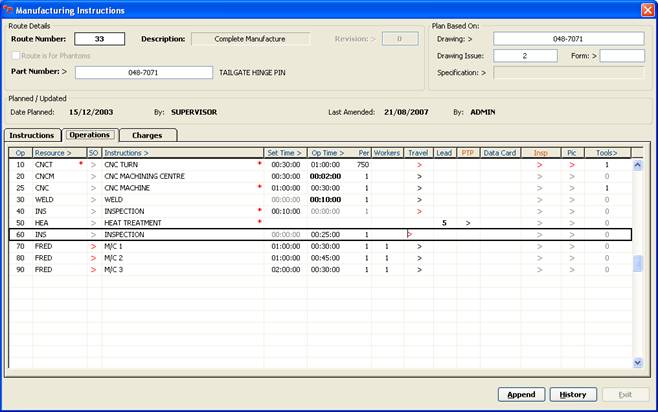Close the Manufacturing Instructions window

pos(648,10)
